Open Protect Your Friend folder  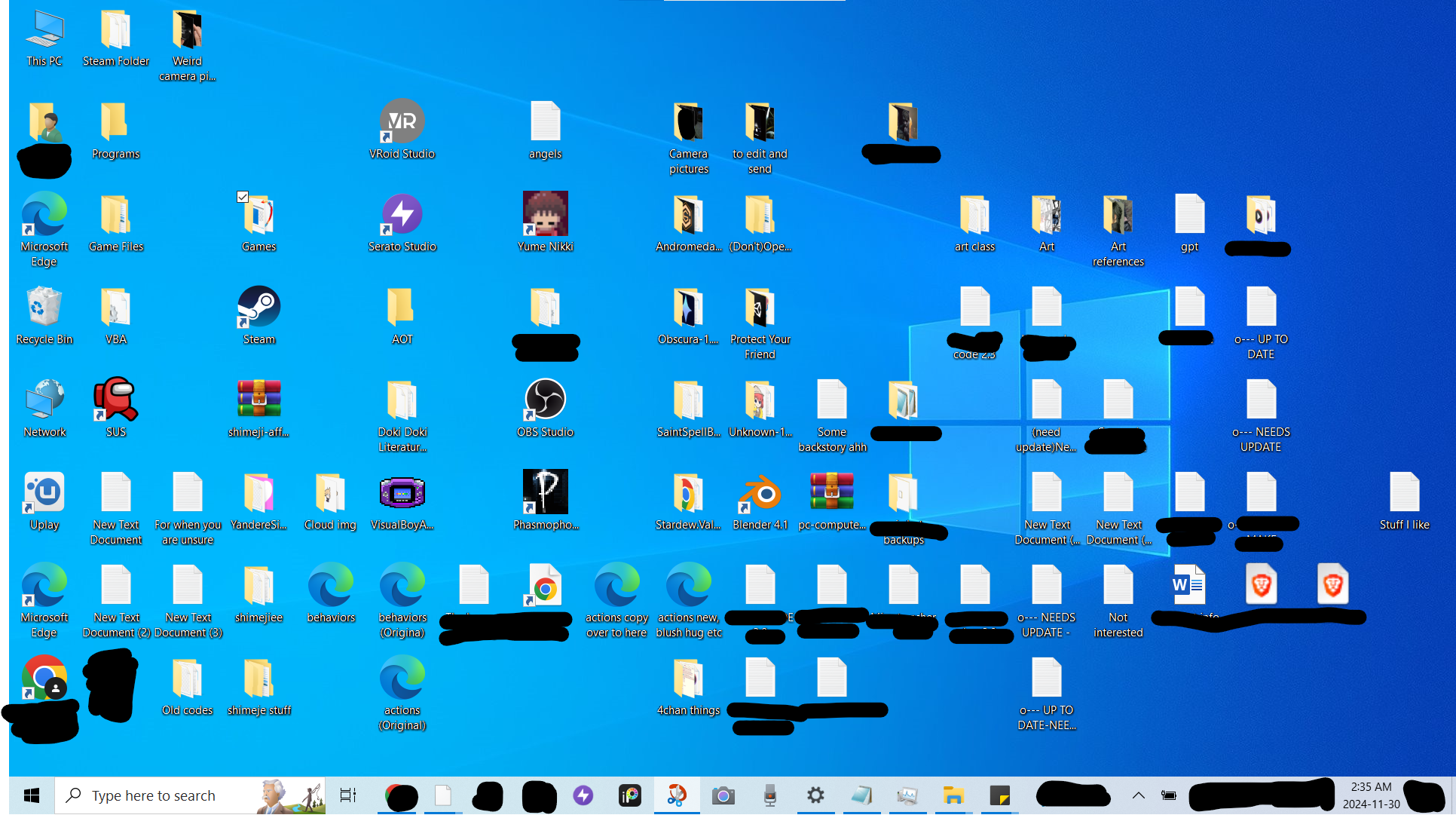(x=760, y=323)
